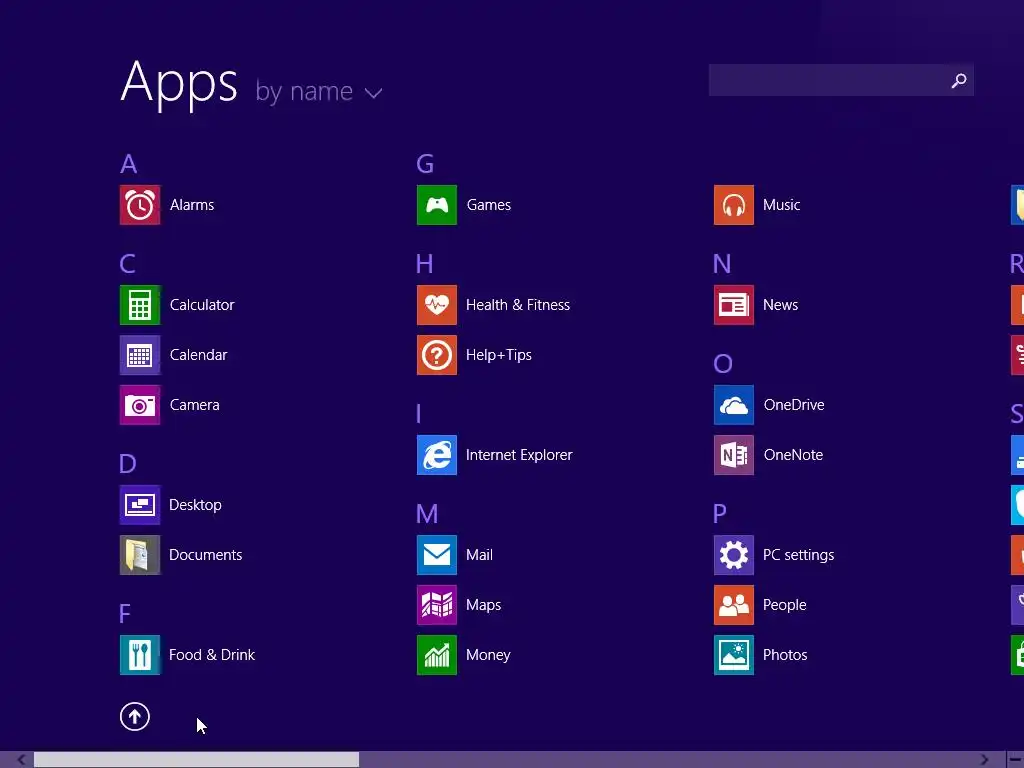Launch the Food & Drink icon
The image size is (1024, 768).
pos(140,655)
